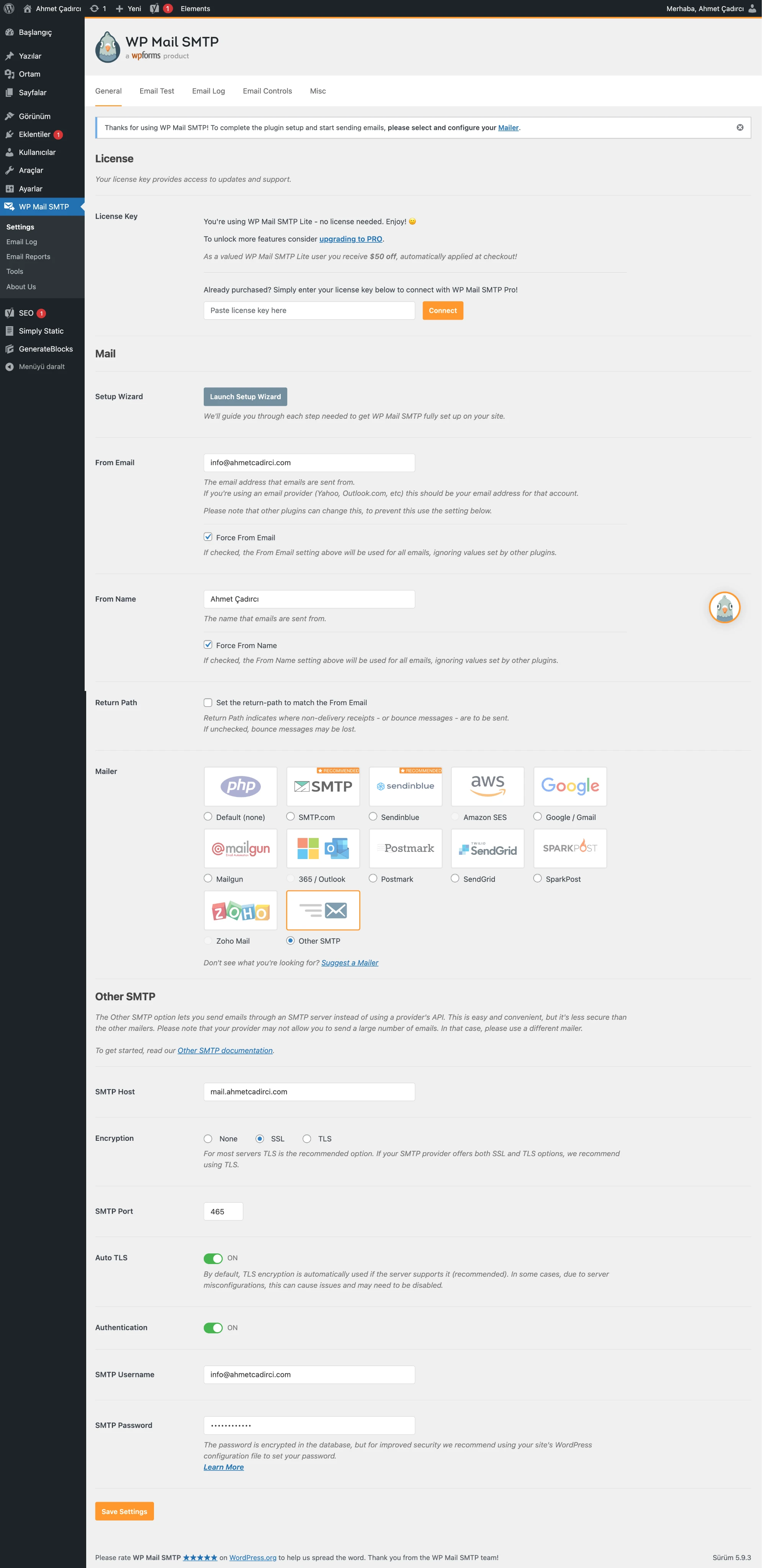Click the Yoast SEO icon in admin bar

click(155, 8)
